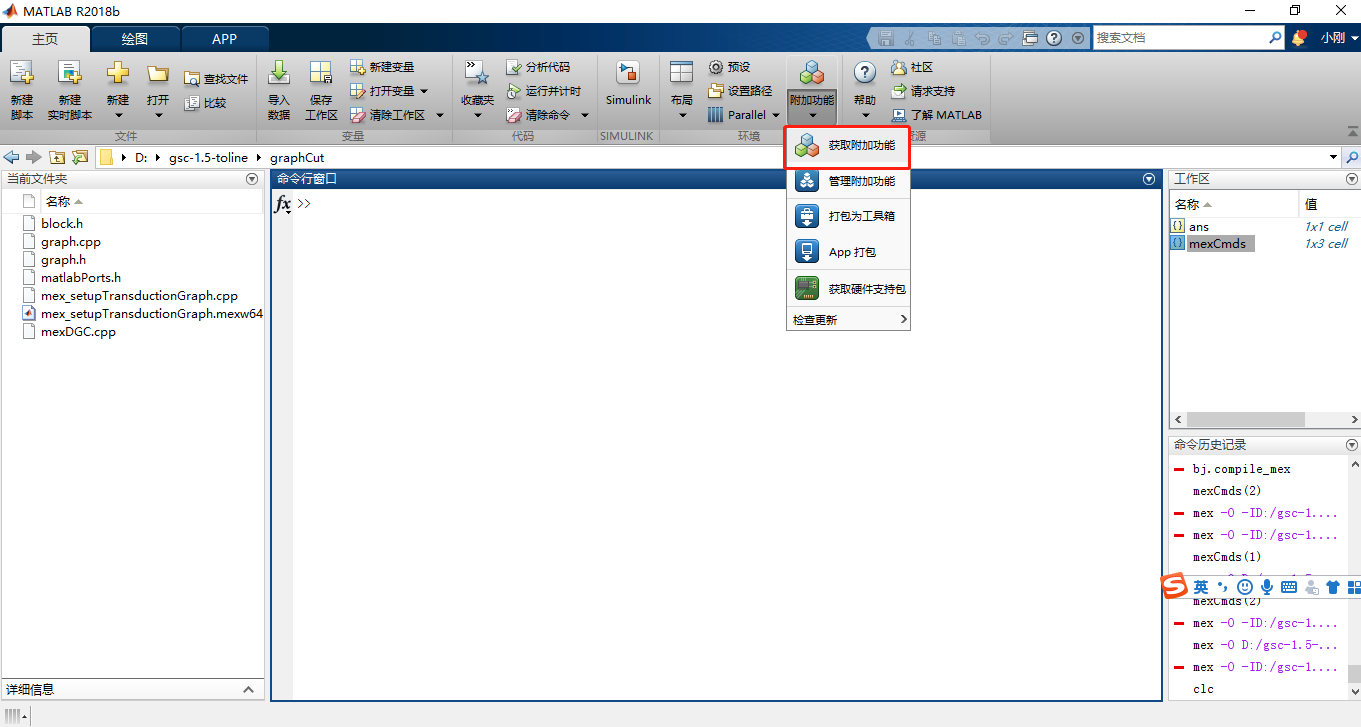Open Current Folder panel actions menu
The width and height of the screenshot is (1361, 727).
click(252, 179)
